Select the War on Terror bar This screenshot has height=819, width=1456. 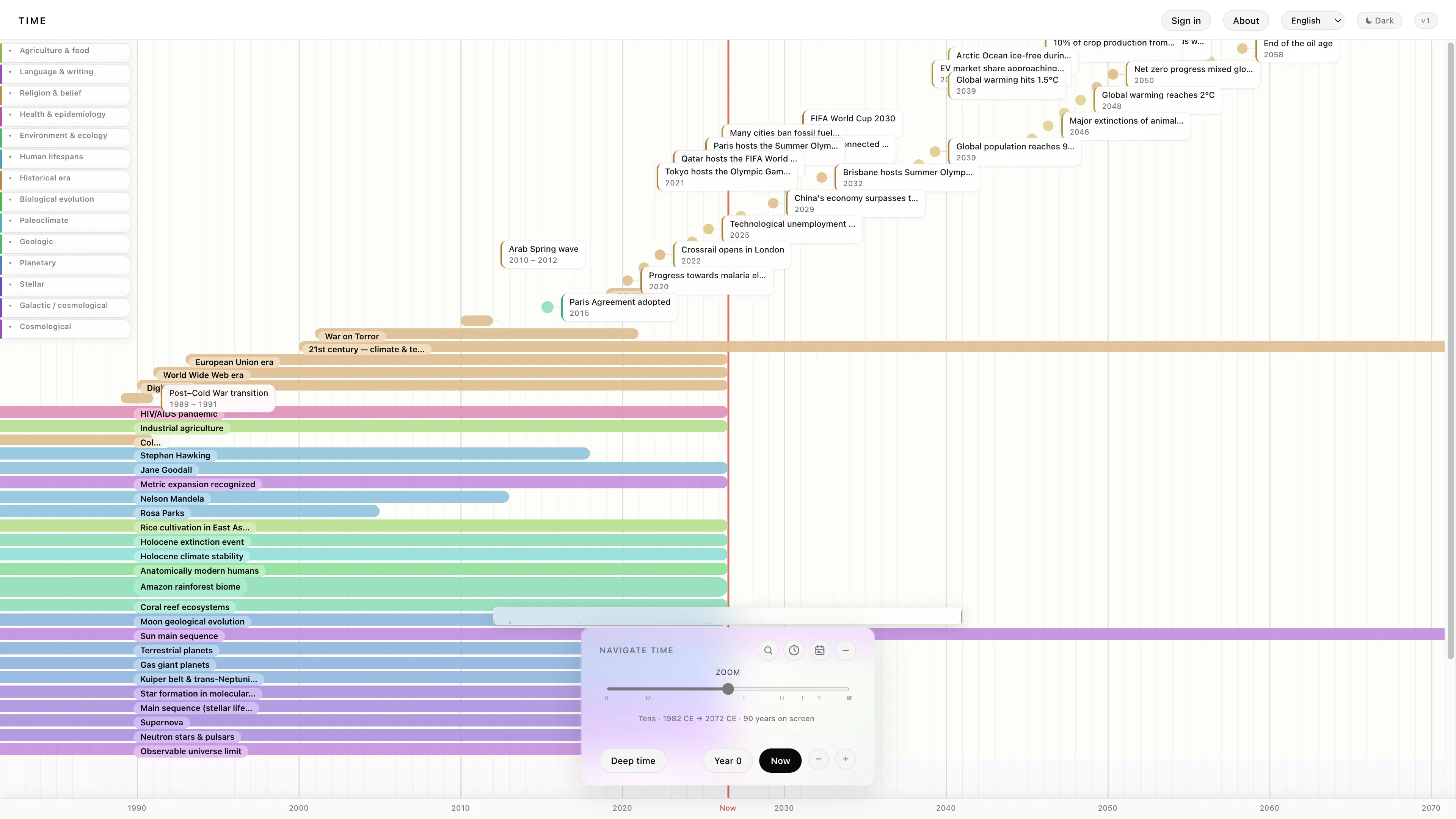477,334
